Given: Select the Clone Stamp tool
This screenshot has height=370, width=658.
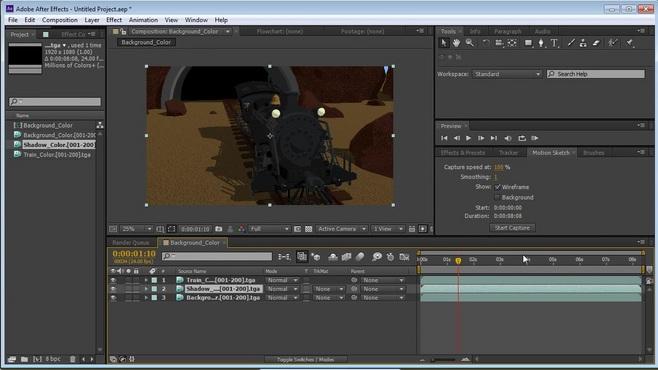Looking at the screenshot, I should [583, 43].
